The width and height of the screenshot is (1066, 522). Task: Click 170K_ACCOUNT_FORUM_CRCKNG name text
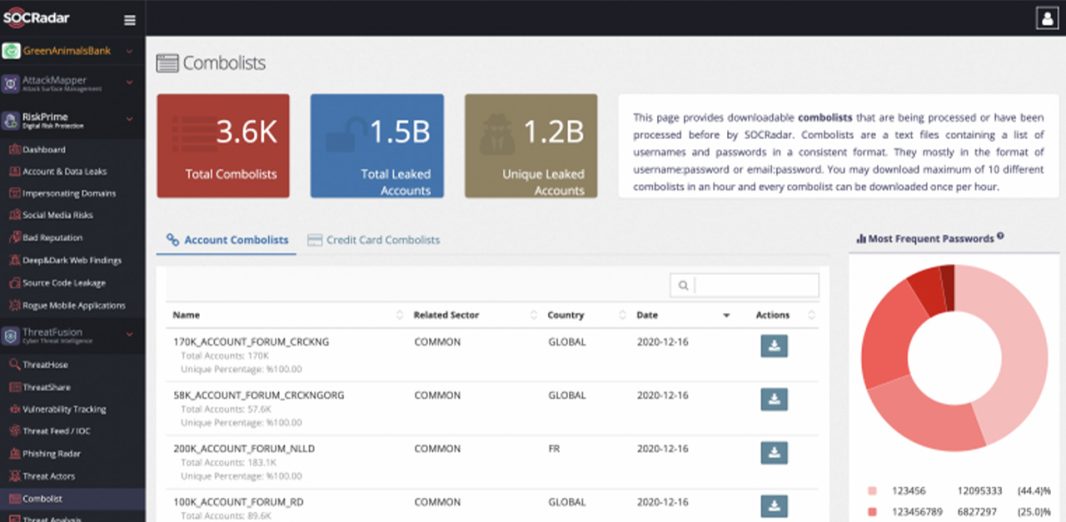[x=251, y=342]
